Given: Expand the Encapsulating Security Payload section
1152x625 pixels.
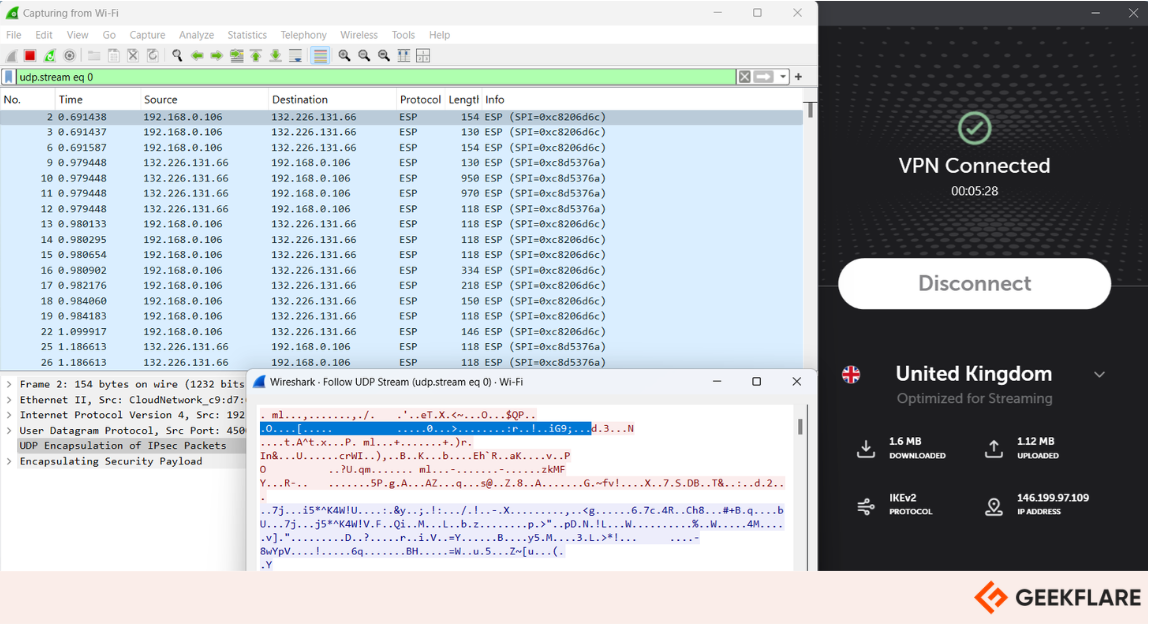Looking at the screenshot, I should (7, 461).
